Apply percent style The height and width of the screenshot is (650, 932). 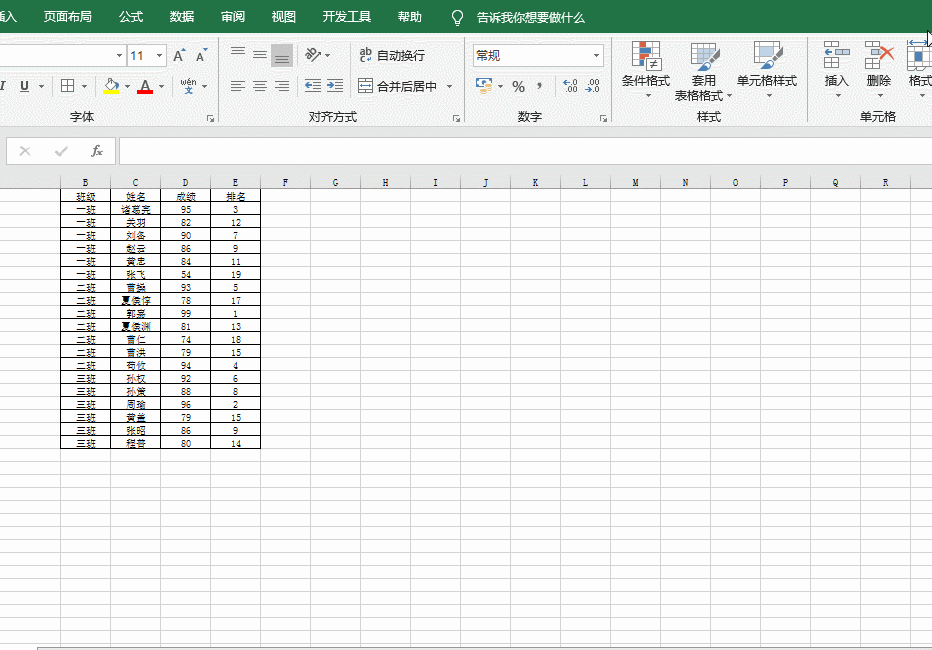(x=518, y=86)
